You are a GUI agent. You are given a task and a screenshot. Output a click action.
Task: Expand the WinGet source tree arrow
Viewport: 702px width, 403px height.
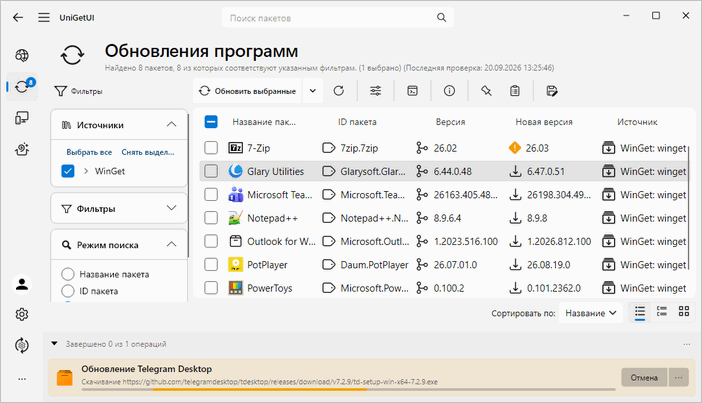click(x=86, y=171)
